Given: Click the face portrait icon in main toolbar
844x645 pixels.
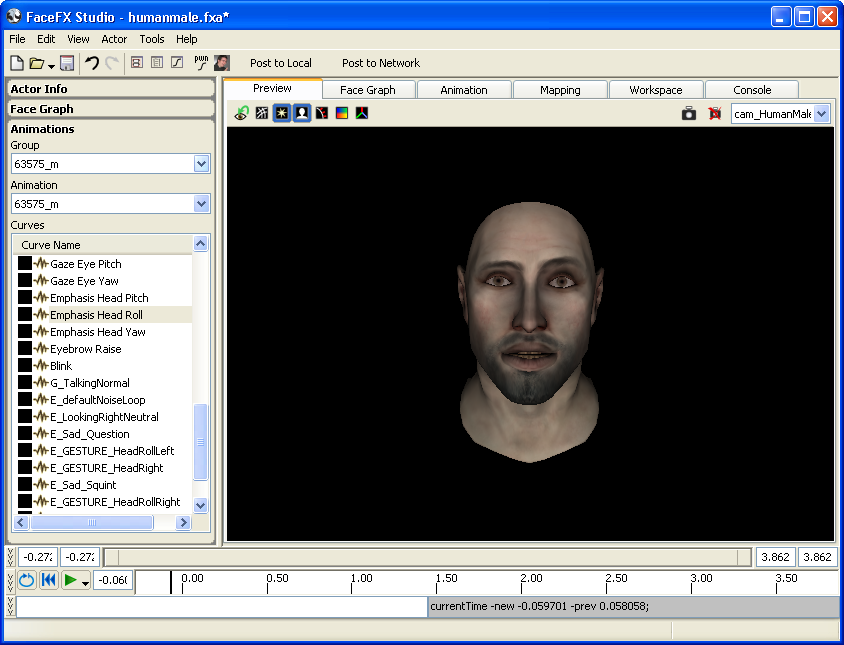Looking at the screenshot, I should [221, 63].
